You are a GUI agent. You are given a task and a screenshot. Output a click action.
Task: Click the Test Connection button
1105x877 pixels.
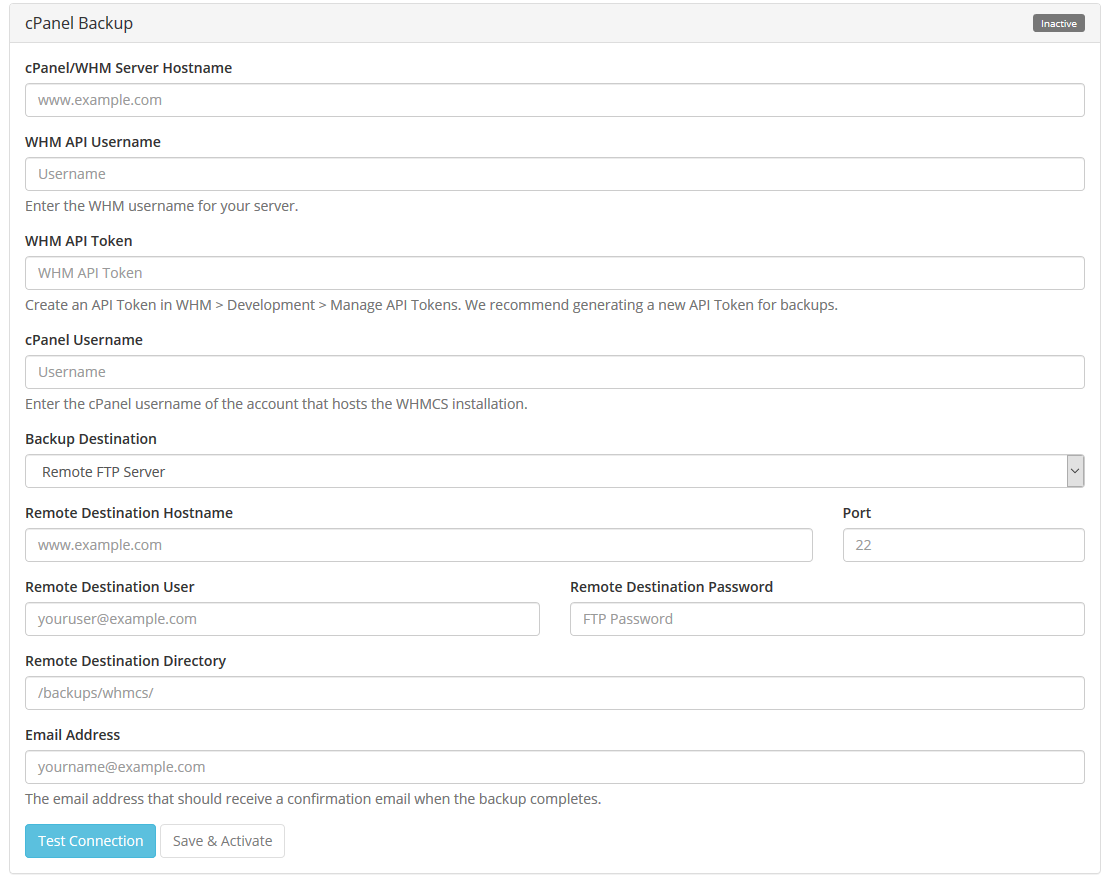coord(90,841)
